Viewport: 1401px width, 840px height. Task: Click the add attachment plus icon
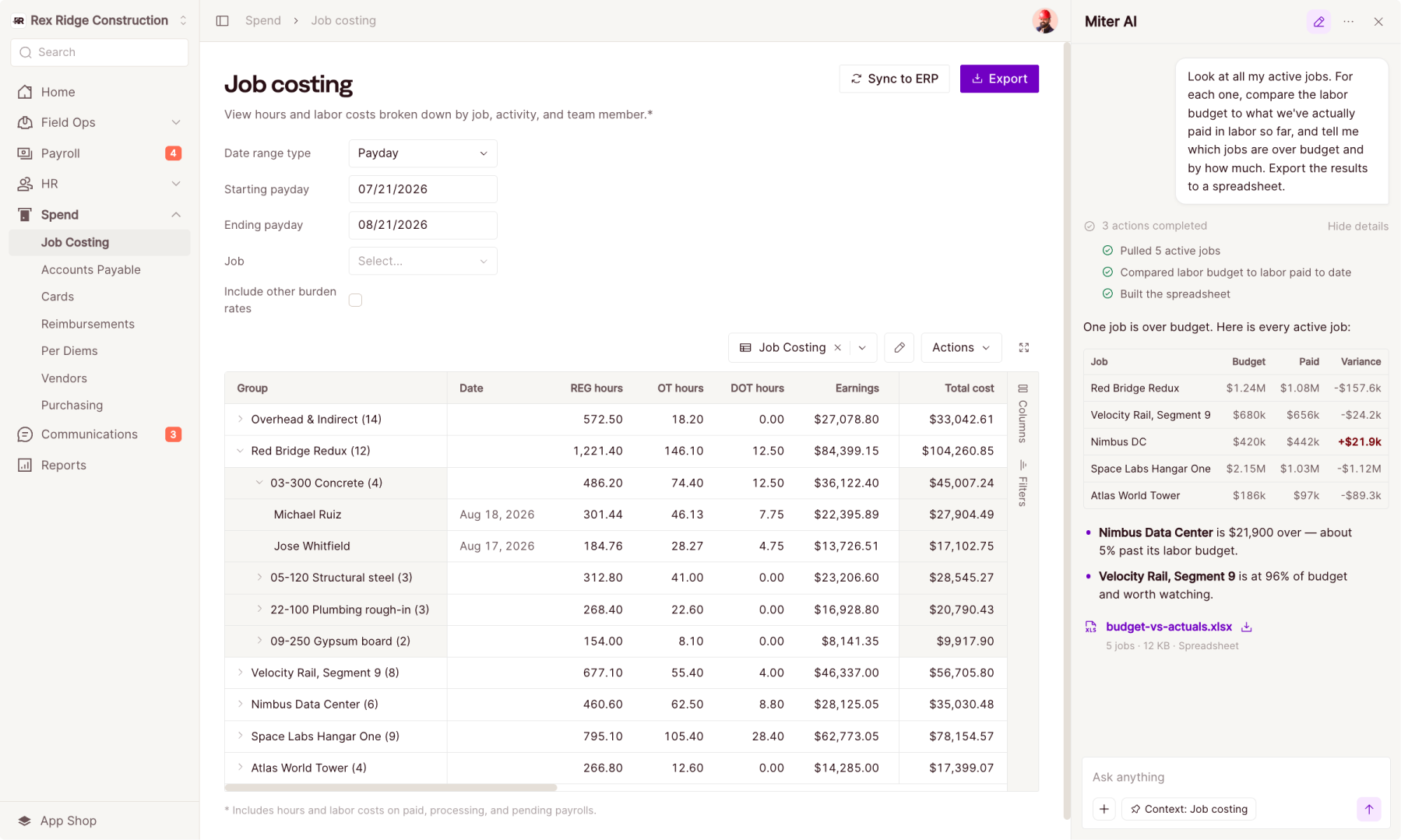pos(1104,809)
